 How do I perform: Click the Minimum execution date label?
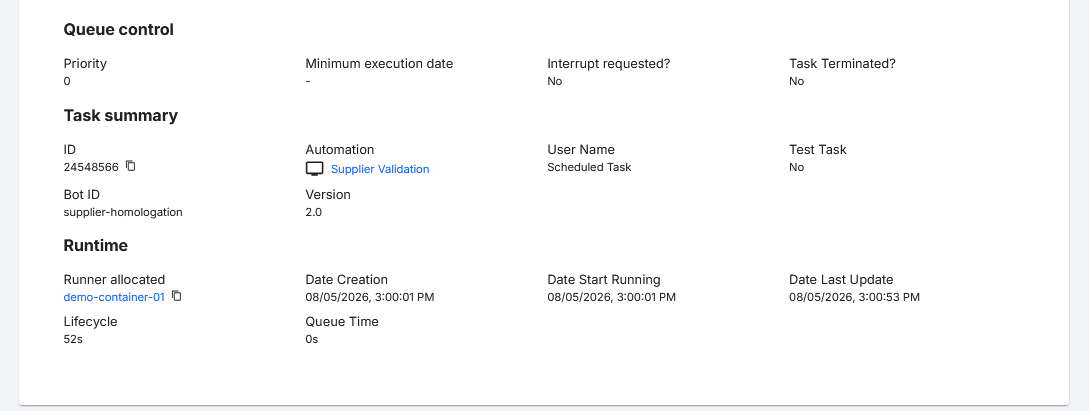(379, 63)
